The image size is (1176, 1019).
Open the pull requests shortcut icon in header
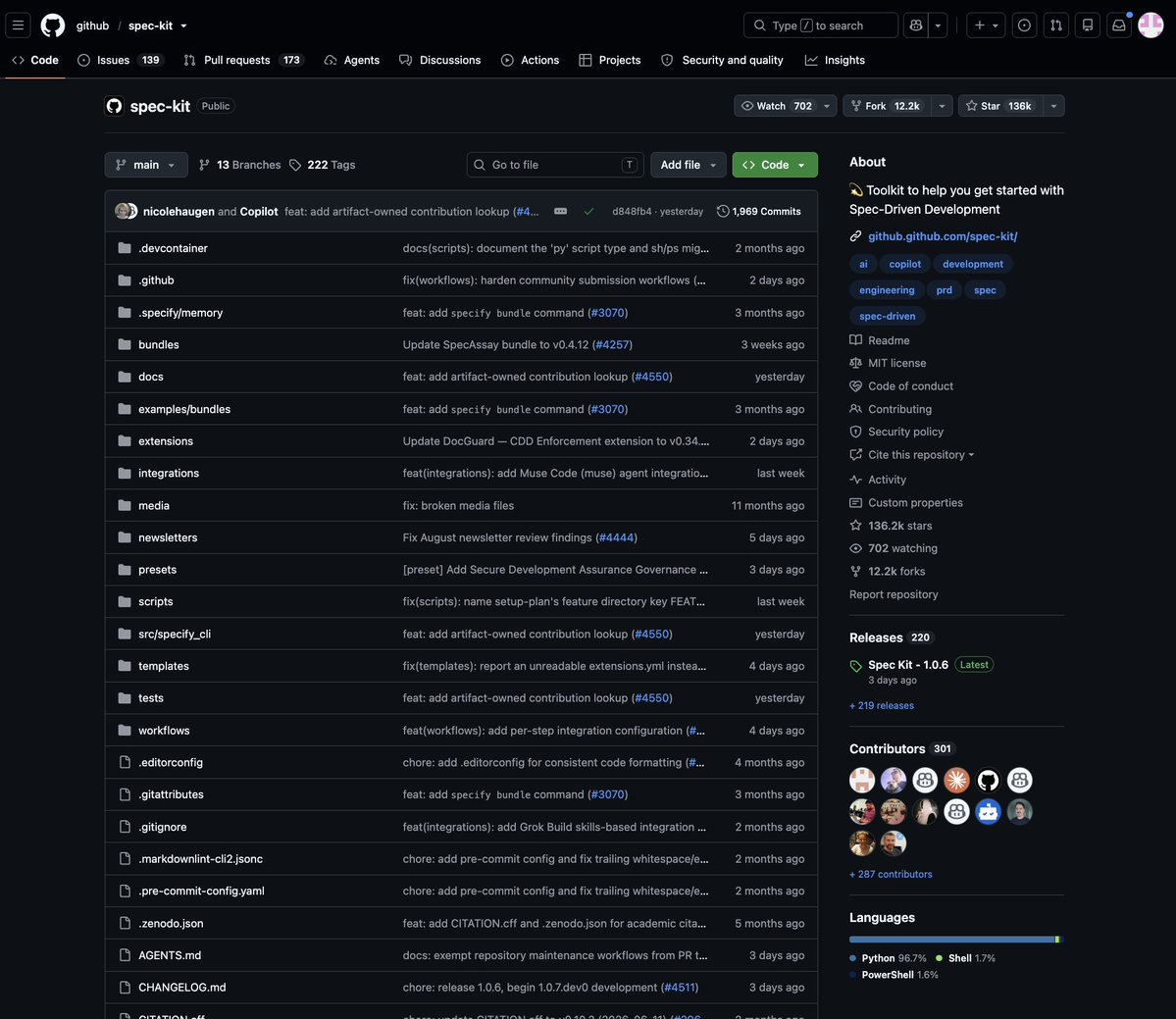1056,25
